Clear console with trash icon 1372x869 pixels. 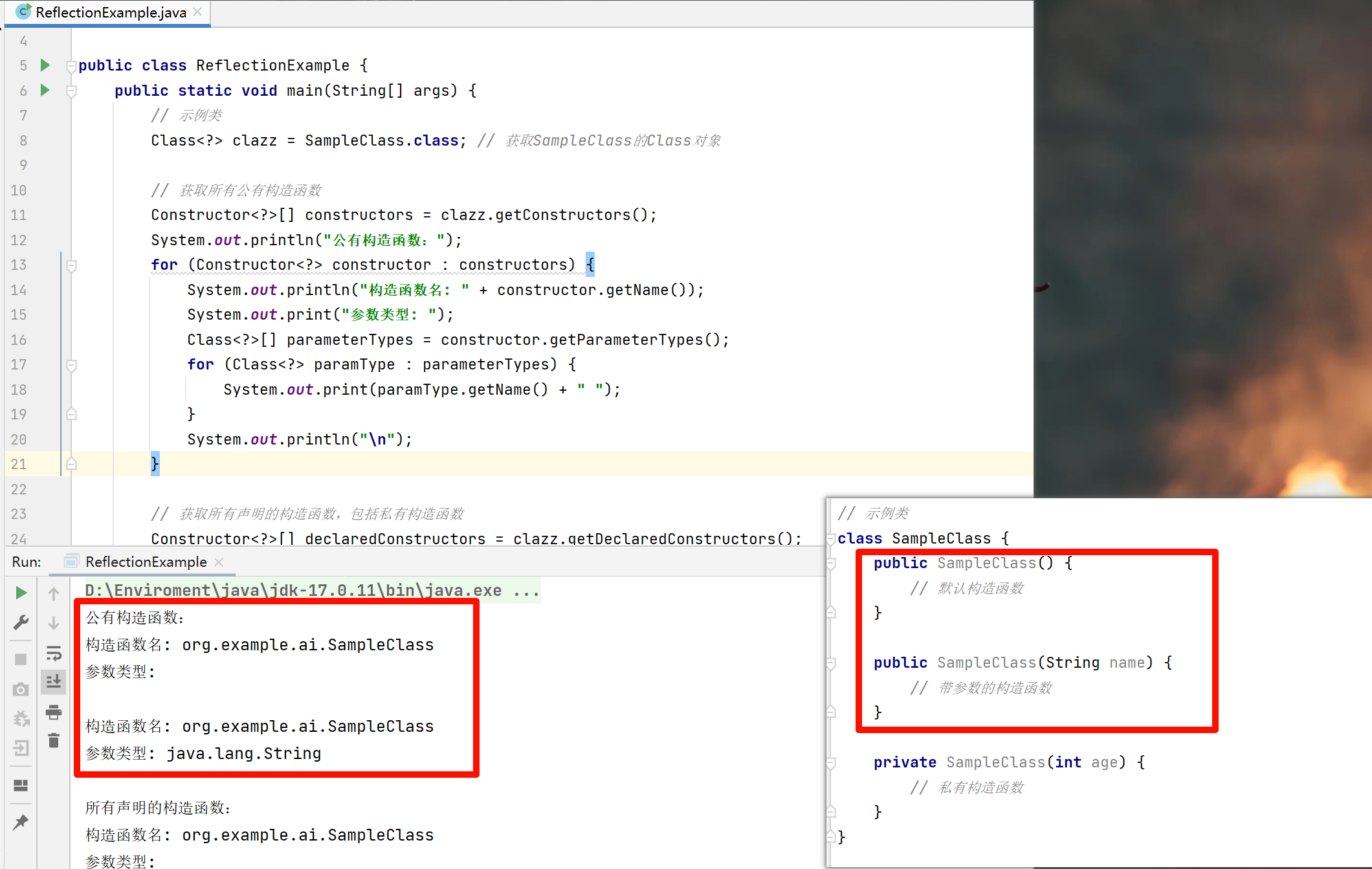tap(54, 740)
